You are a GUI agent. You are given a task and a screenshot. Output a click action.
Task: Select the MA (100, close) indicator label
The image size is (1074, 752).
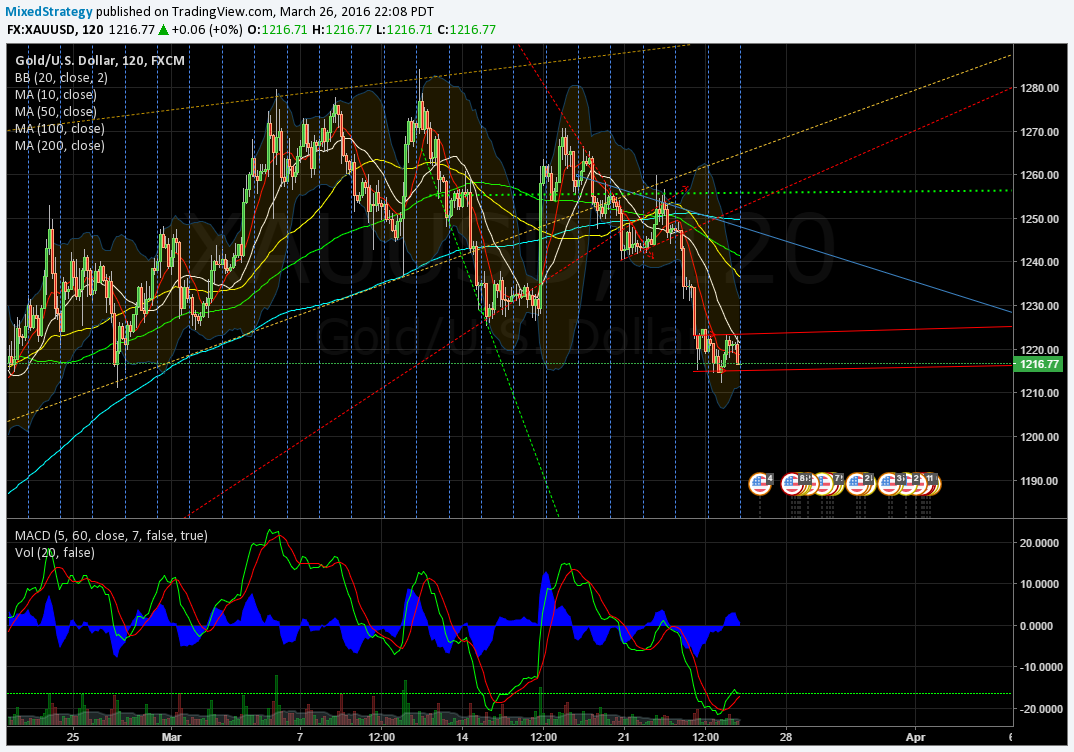60,129
